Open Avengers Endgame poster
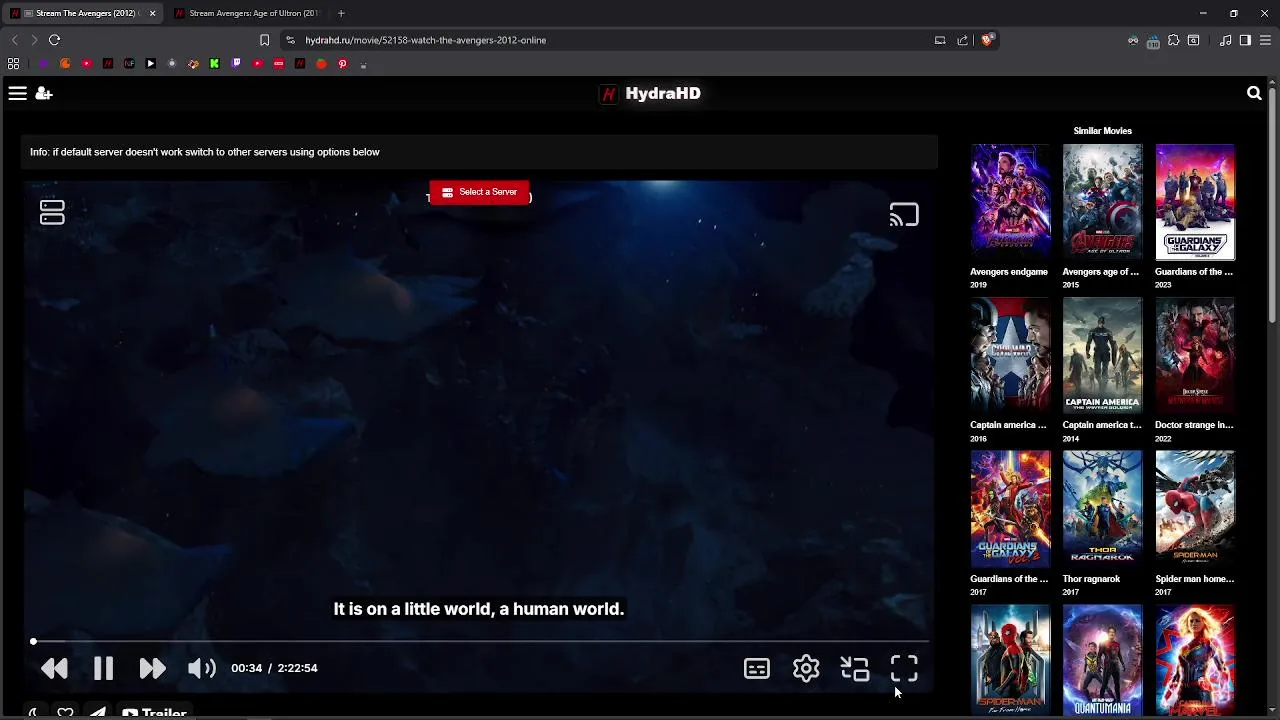 [1010, 202]
